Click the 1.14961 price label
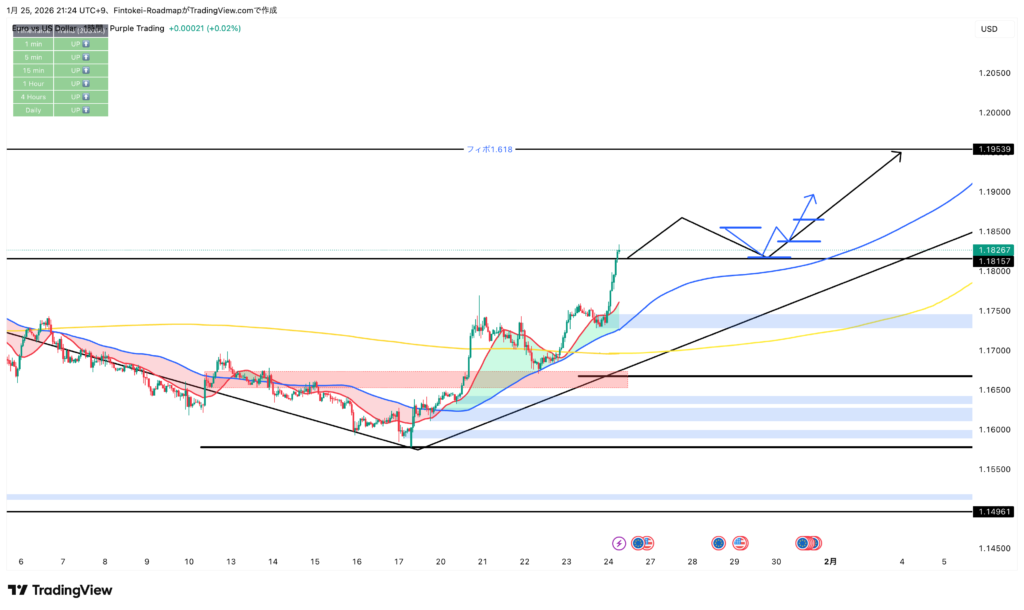The width and height of the screenshot is (1024, 610). click(x=995, y=511)
